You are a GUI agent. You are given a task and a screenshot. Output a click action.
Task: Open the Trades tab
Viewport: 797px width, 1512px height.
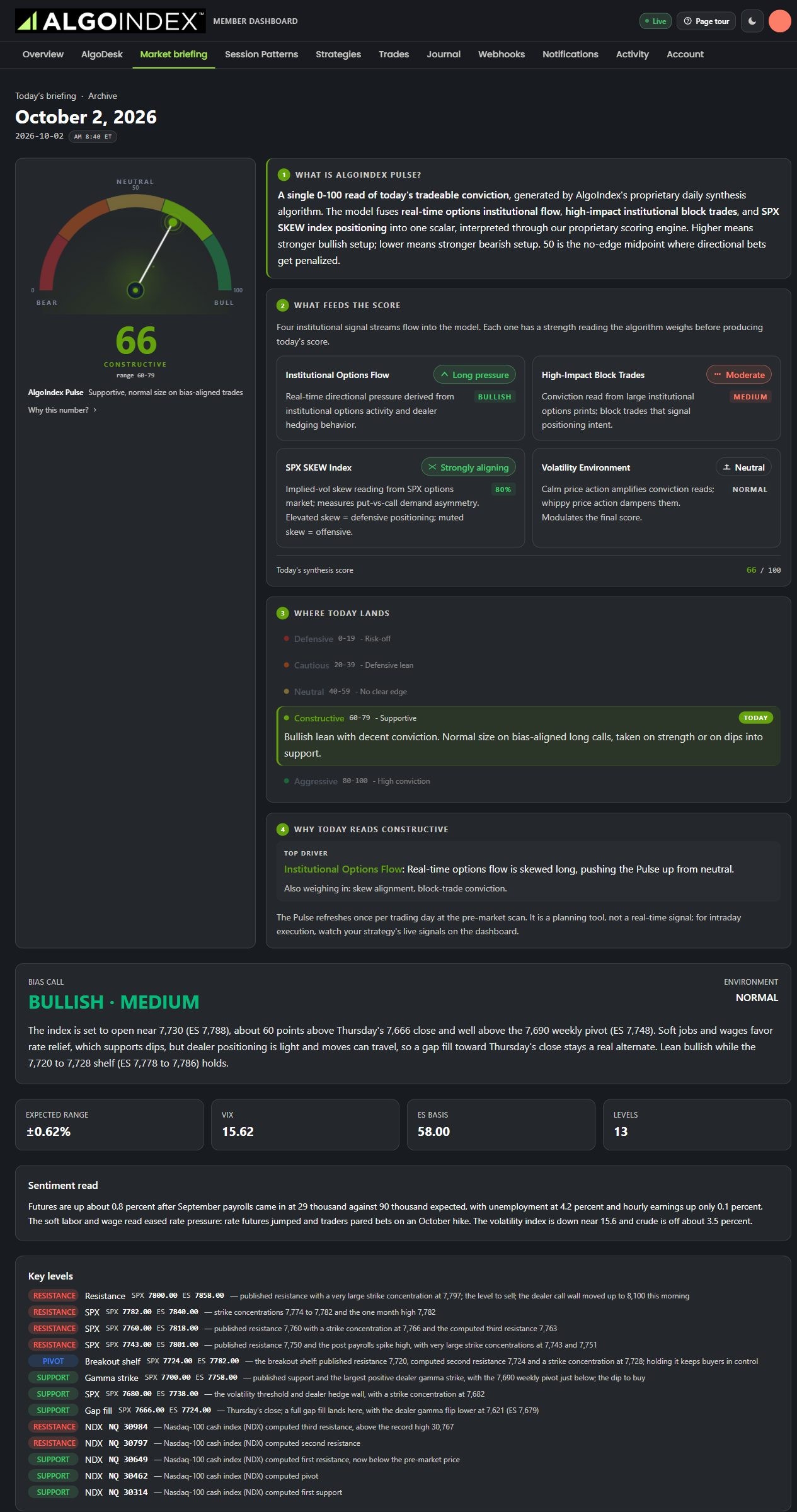pos(394,54)
